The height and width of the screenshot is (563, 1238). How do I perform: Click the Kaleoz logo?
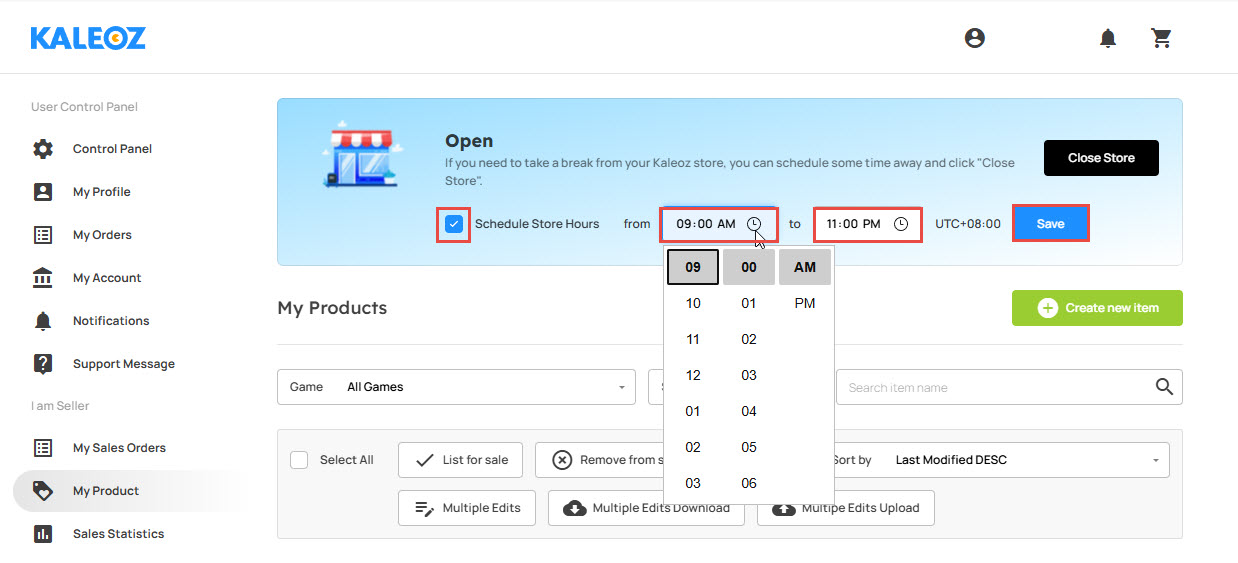click(88, 38)
